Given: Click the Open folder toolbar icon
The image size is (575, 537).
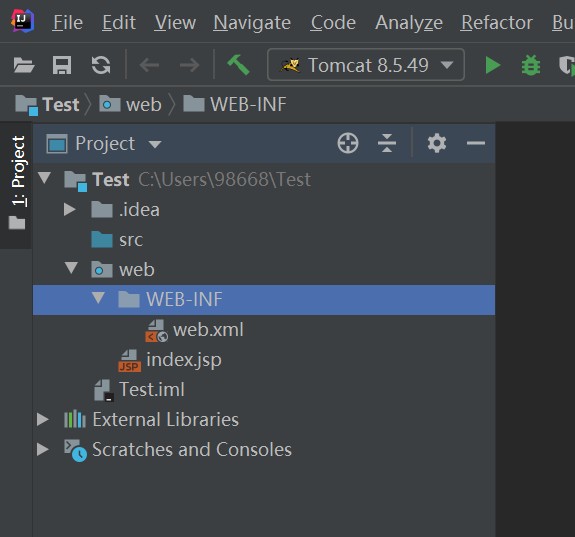Looking at the screenshot, I should tap(24, 65).
